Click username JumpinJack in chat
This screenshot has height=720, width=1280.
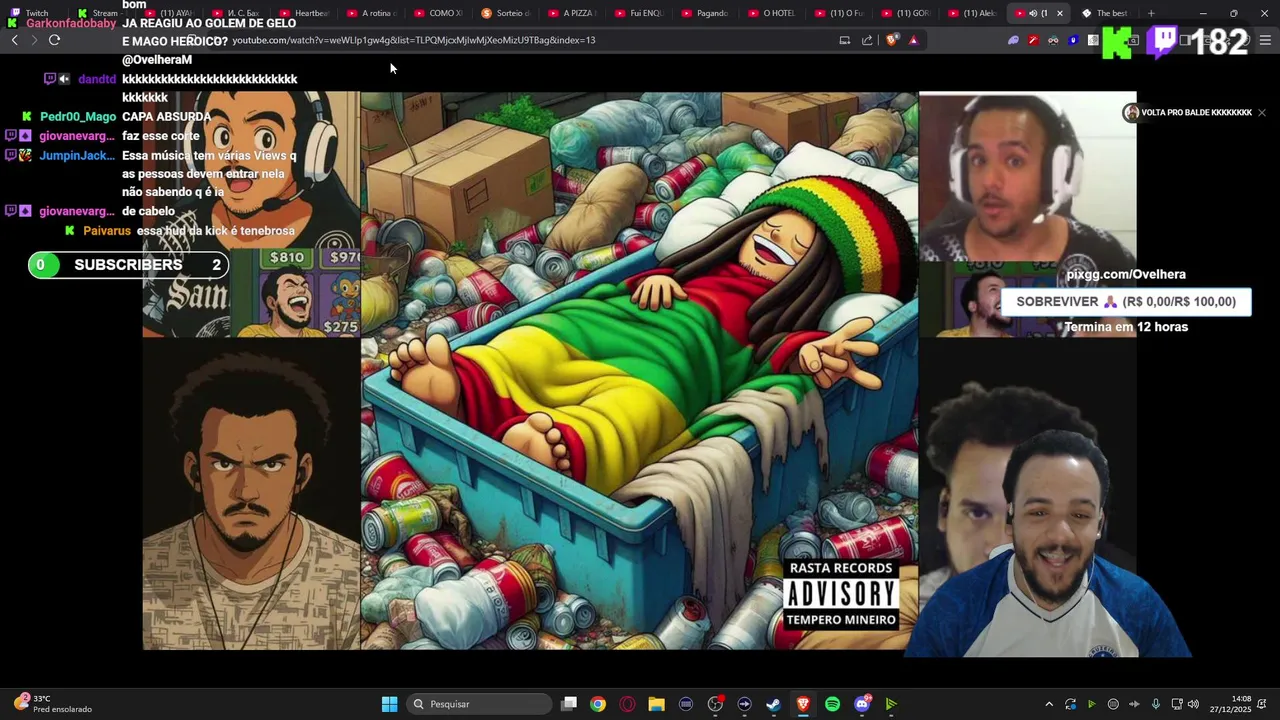coord(78,156)
